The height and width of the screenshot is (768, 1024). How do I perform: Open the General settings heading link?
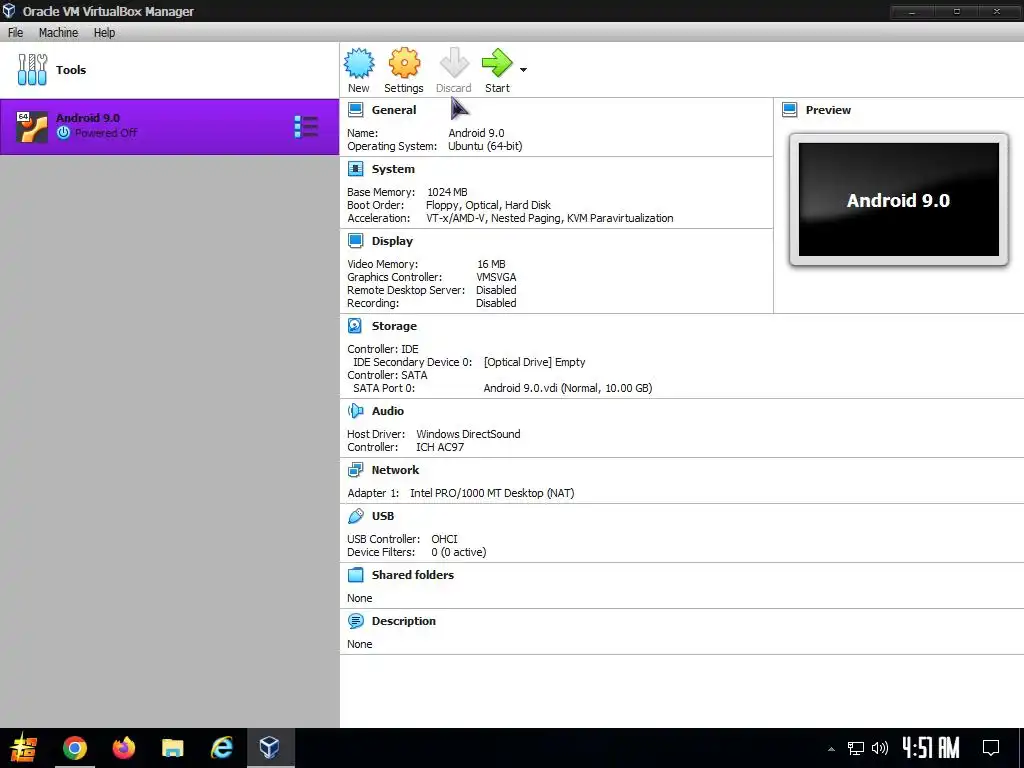tap(394, 110)
